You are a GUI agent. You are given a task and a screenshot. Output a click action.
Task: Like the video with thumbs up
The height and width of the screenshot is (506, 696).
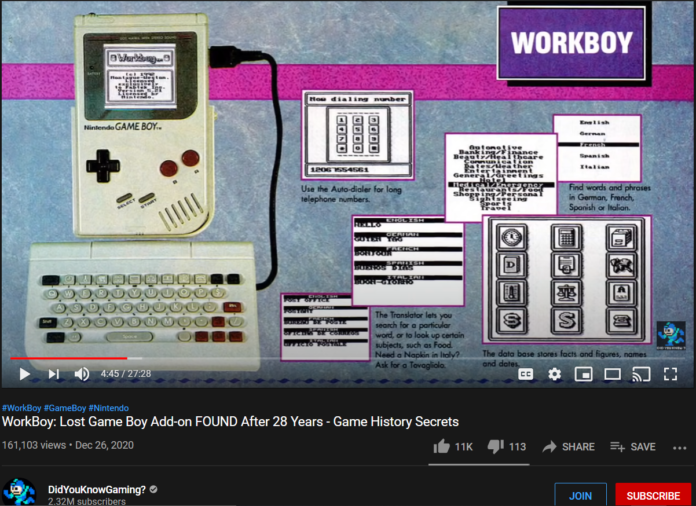pyautogui.click(x=453, y=447)
